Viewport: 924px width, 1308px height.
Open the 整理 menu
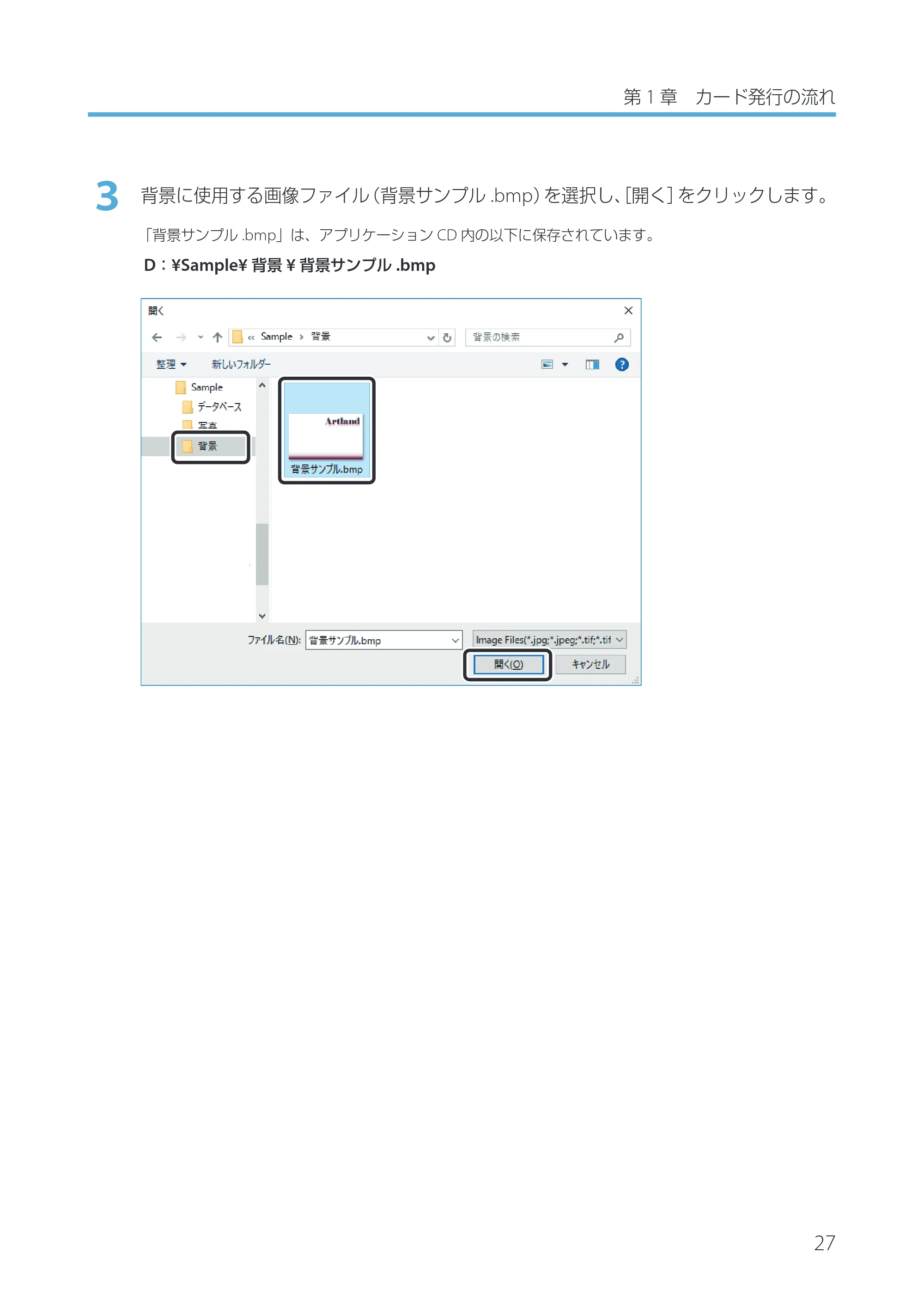tap(171, 365)
